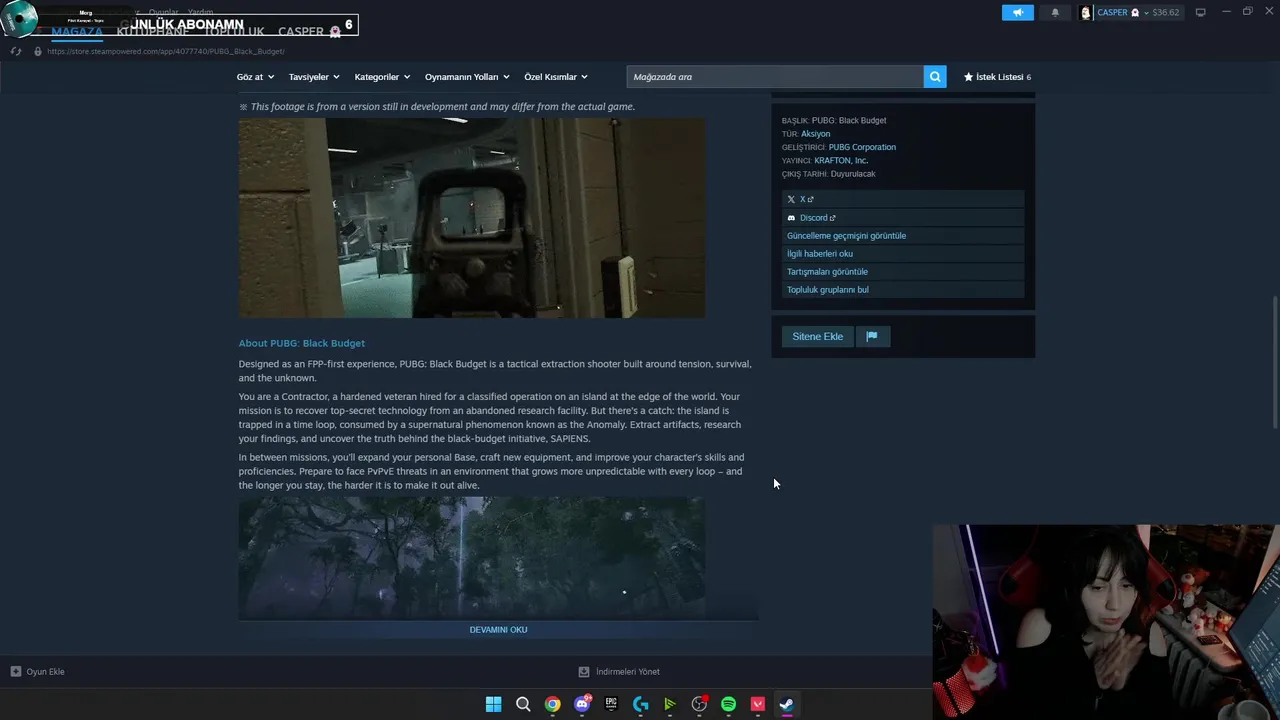This screenshot has height=720, width=1280.
Task: Open Windows taskbar search
Action: (x=523, y=704)
